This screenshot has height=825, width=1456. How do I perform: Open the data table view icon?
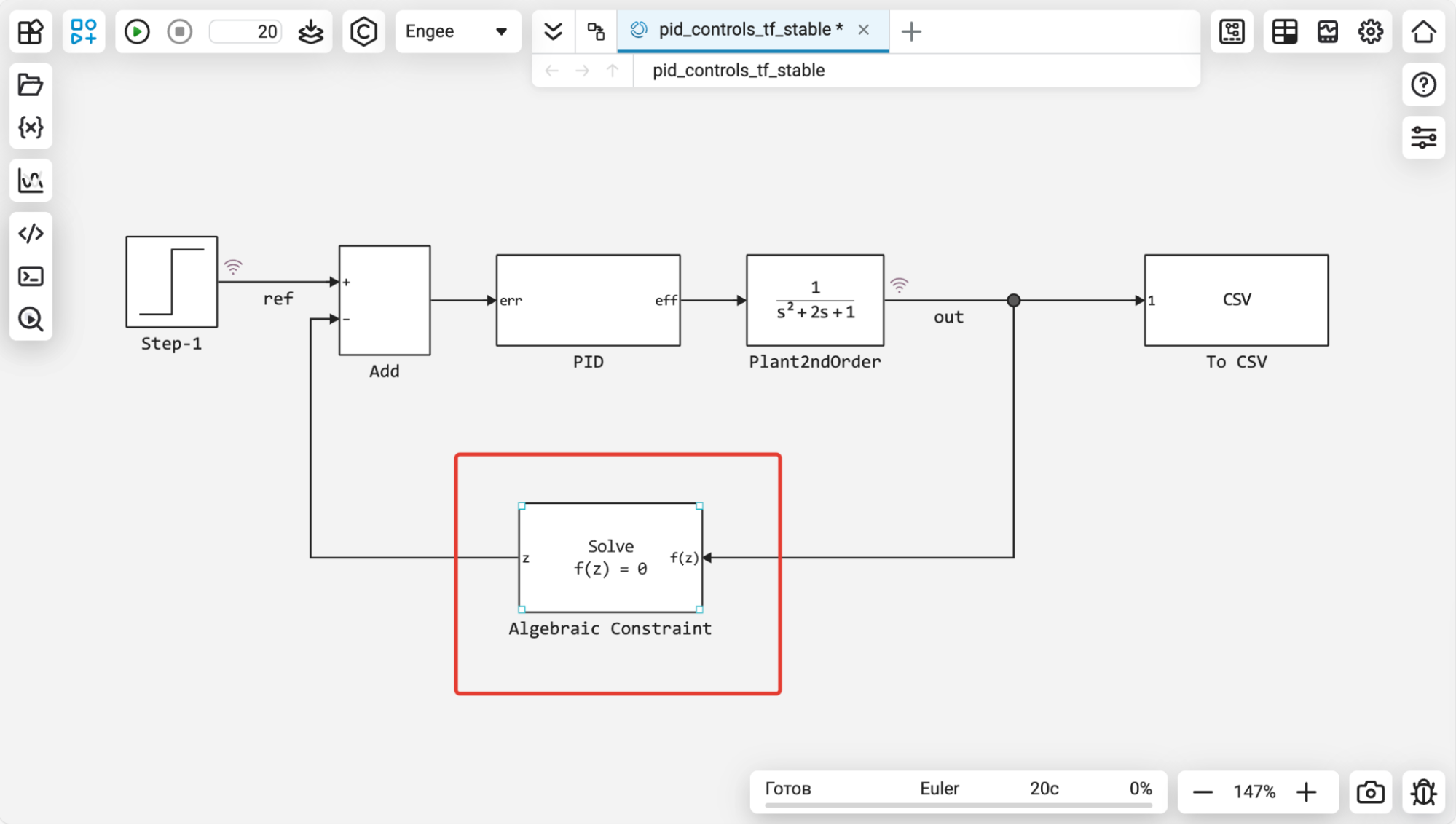1285,31
